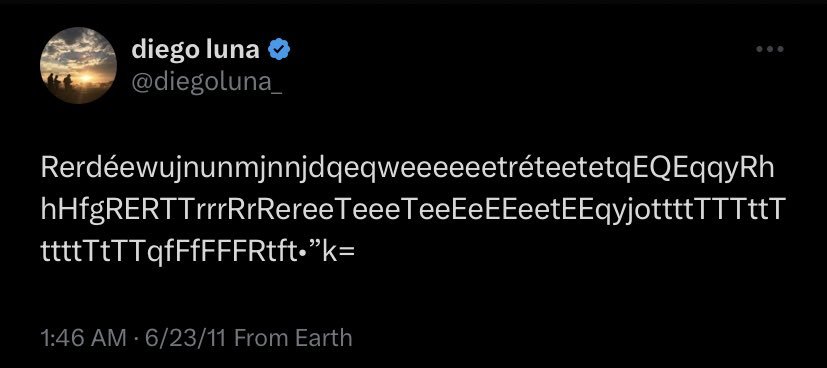Screen dimensions: 827x368
Task: Visit the @diegoluna_ handle profile
Action: (206, 83)
